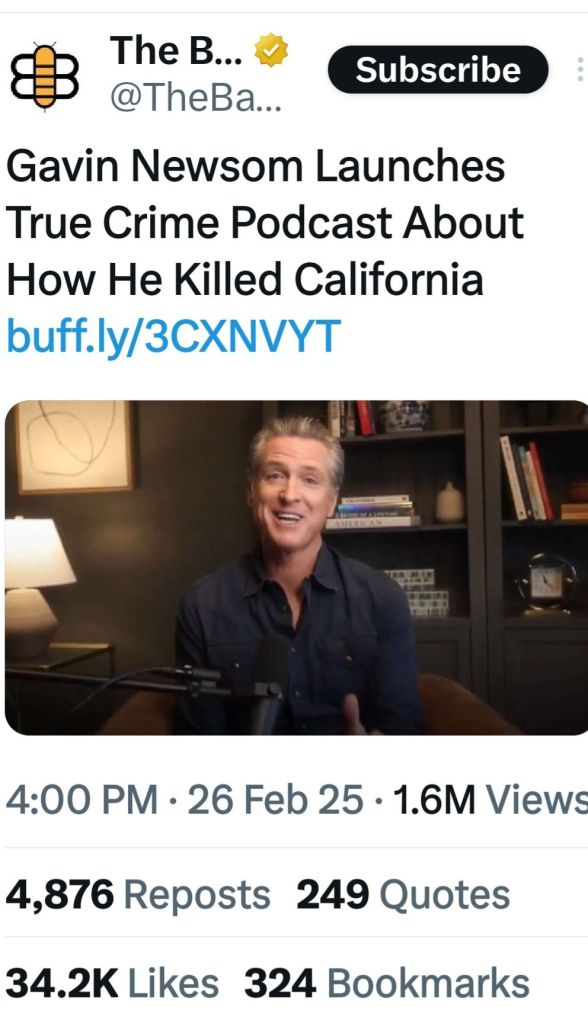
Task: Open the account display name The B...
Action: click(176, 50)
